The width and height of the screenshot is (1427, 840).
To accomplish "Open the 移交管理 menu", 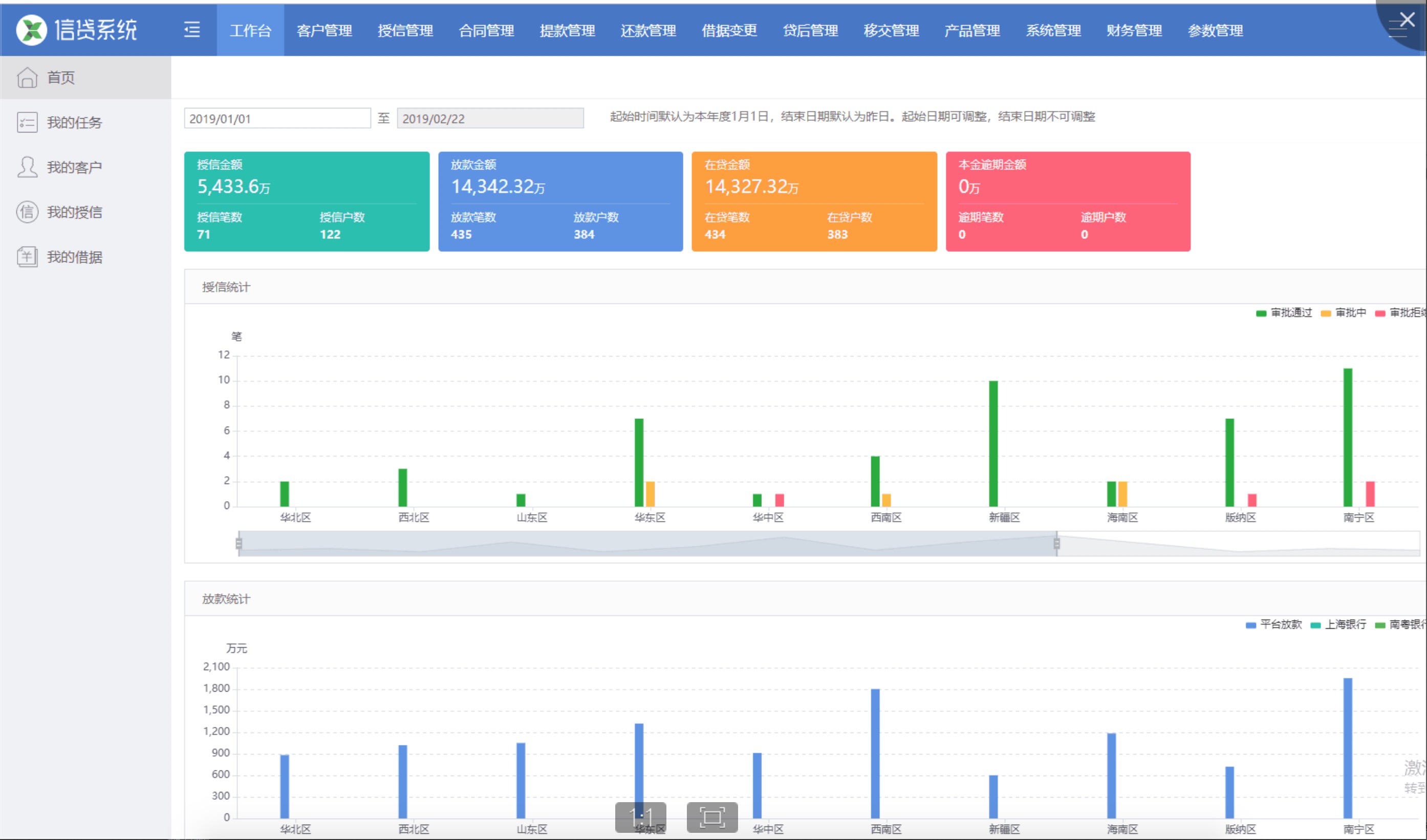I will (891, 31).
